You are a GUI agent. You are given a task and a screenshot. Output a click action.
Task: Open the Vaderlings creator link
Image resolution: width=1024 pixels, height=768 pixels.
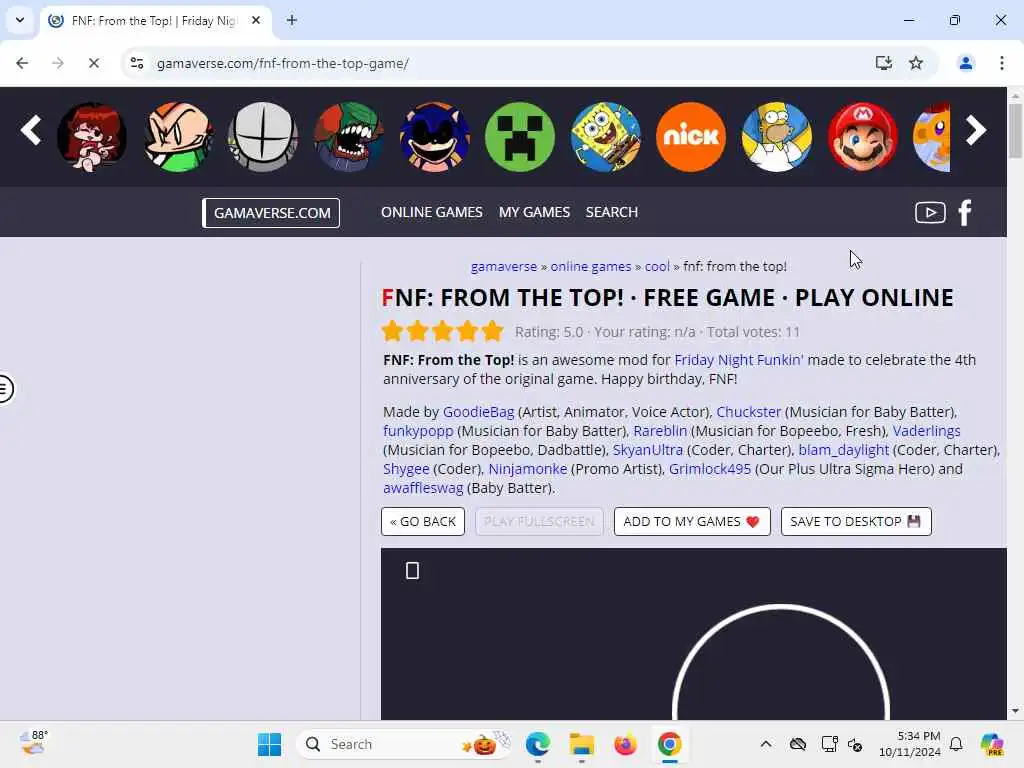click(927, 431)
